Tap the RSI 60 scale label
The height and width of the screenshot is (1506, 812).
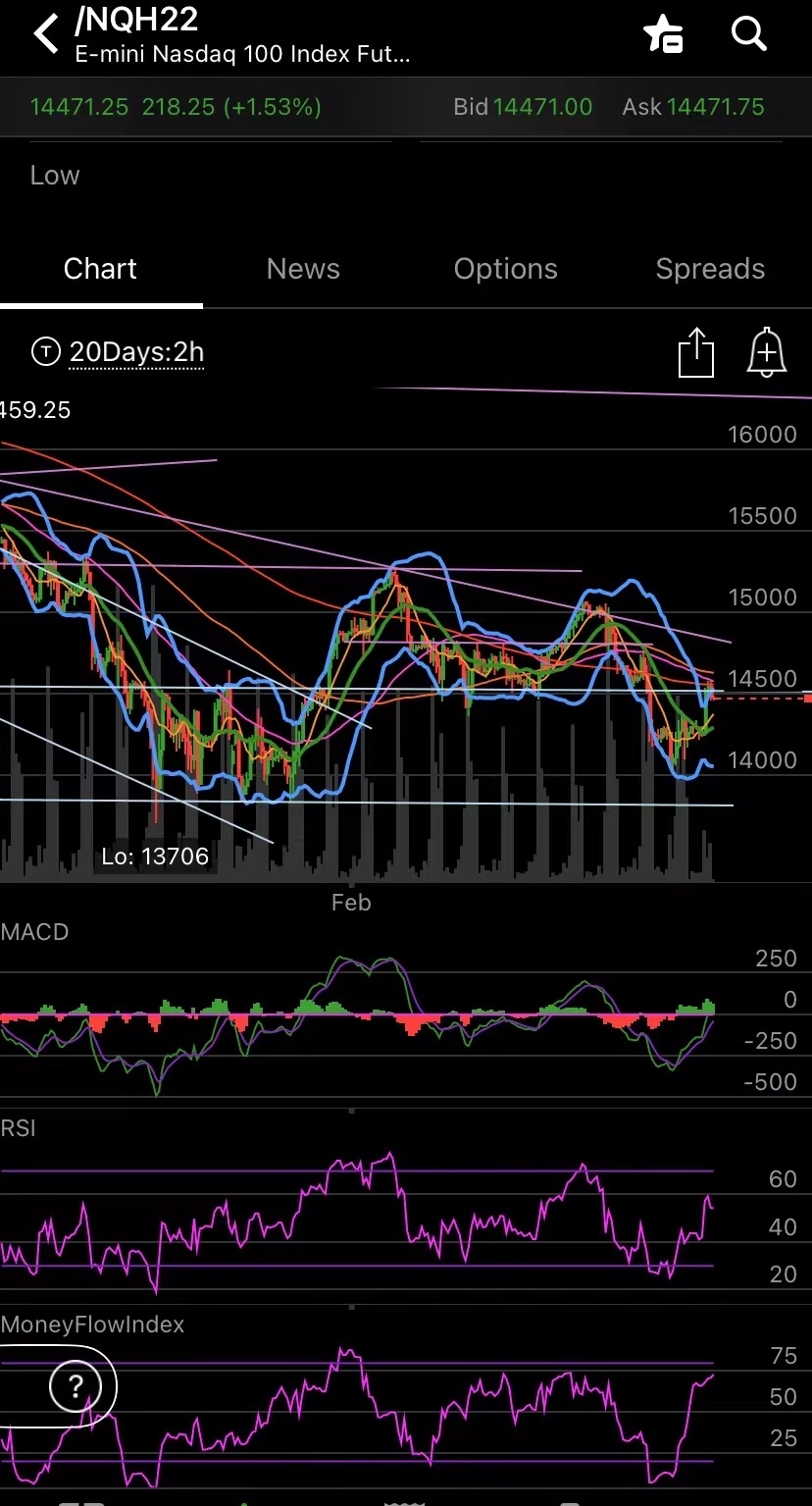click(783, 1179)
